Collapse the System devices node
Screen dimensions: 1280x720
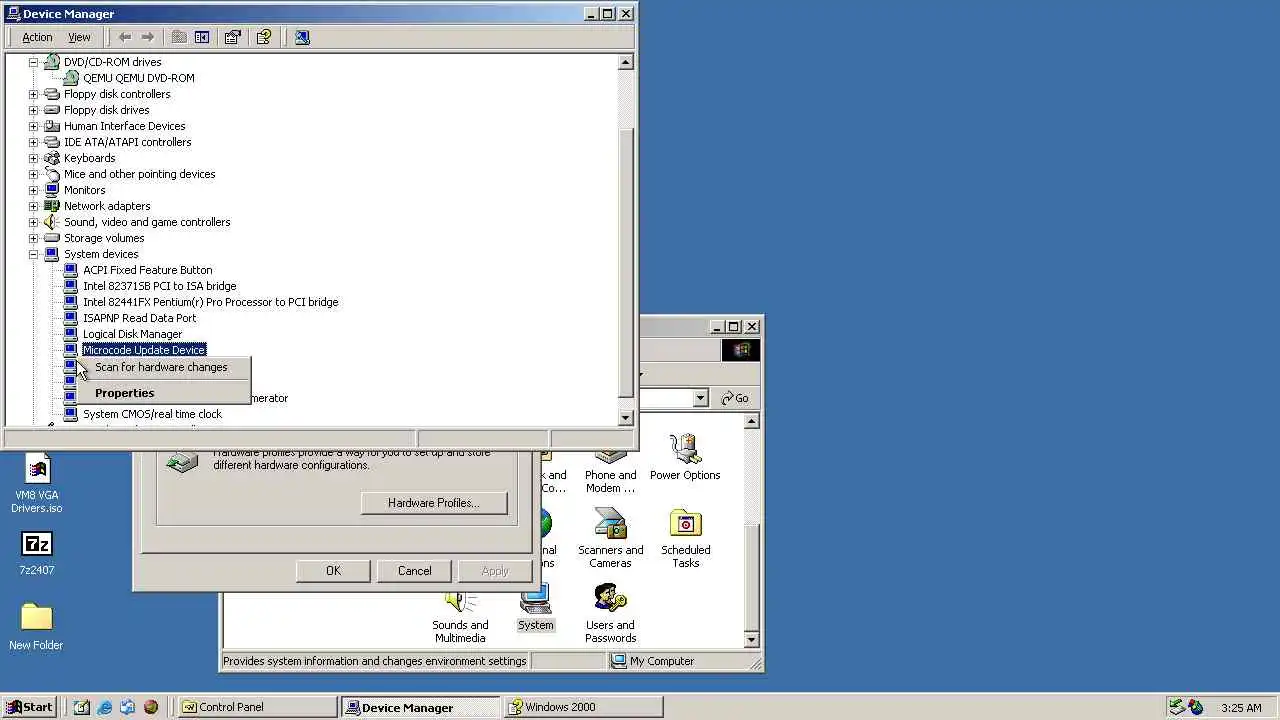pos(33,254)
